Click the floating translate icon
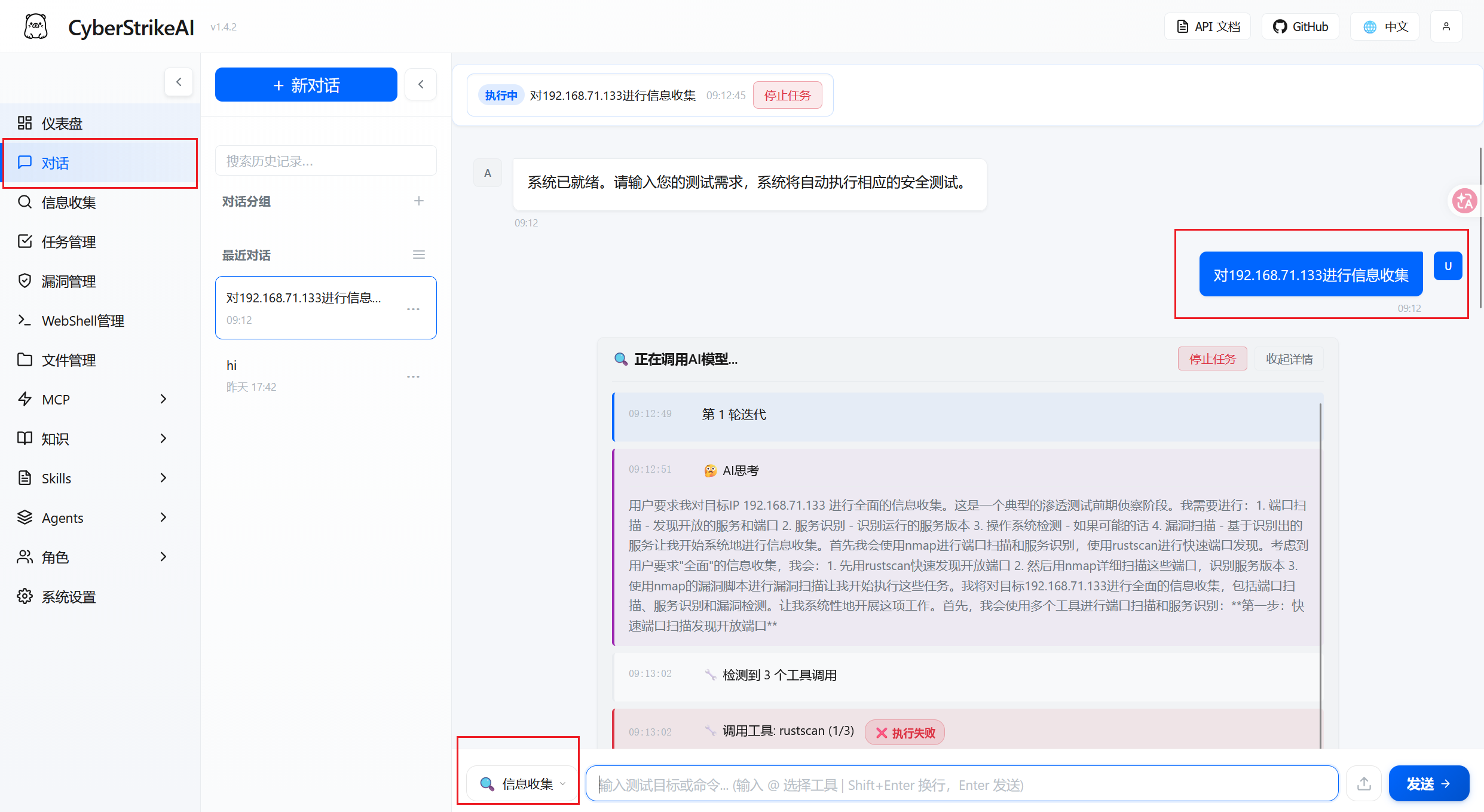Screen dimensions: 1484x812 [x=1464, y=201]
